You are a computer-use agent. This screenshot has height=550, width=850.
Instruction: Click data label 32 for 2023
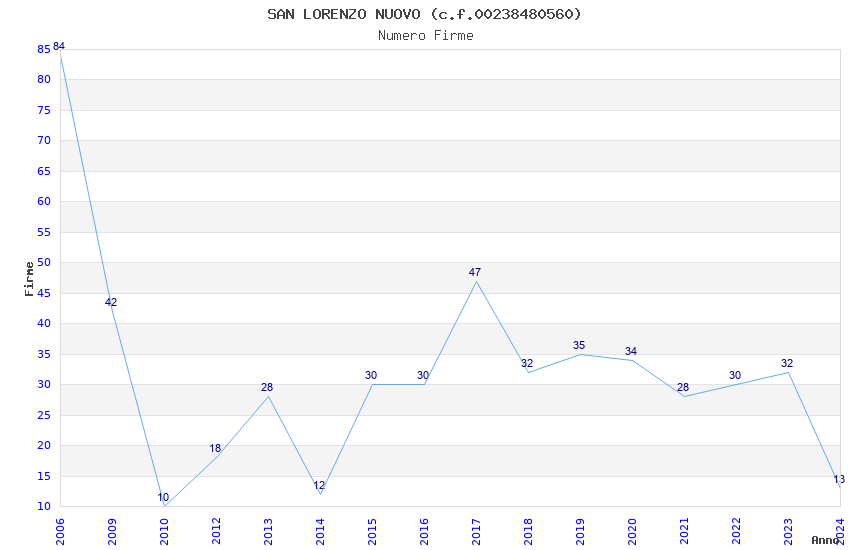coord(787,364)
